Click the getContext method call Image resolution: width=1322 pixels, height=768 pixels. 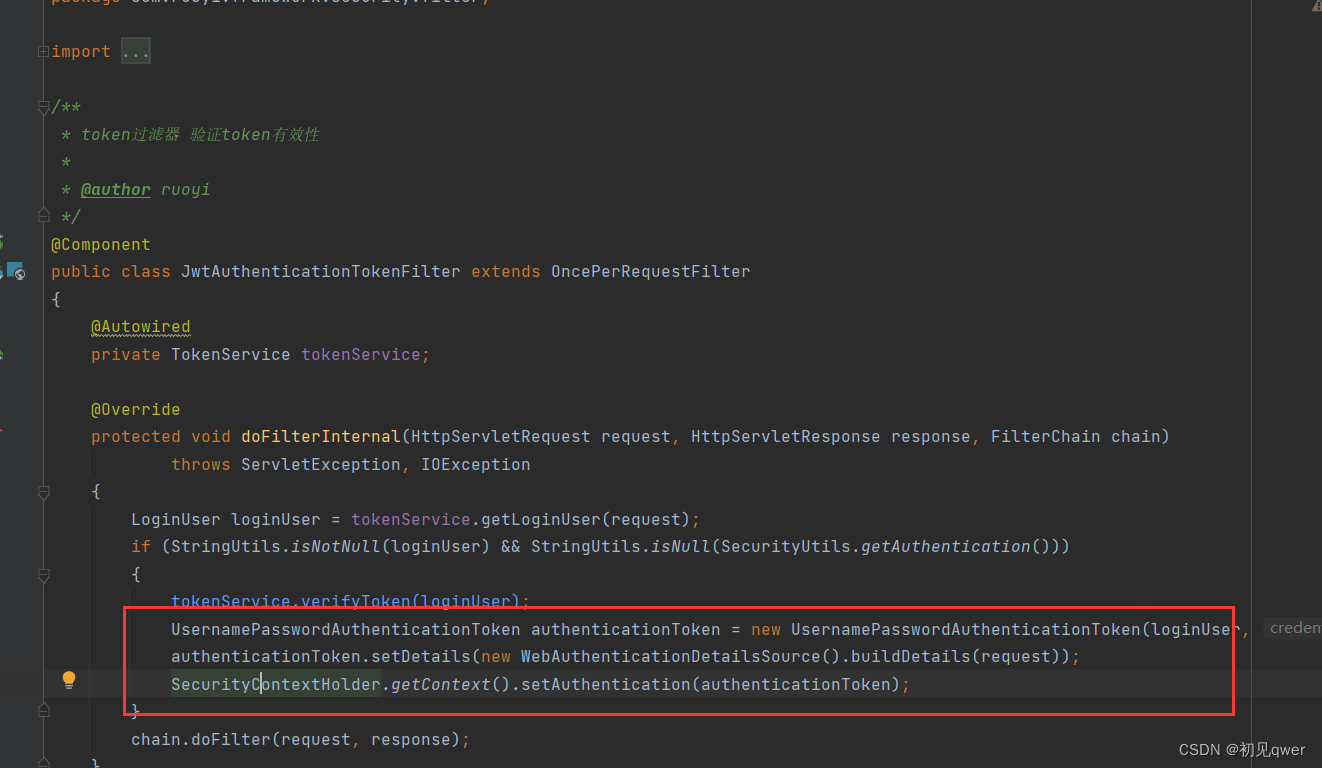pyautogui.click(x=441, y=685)
